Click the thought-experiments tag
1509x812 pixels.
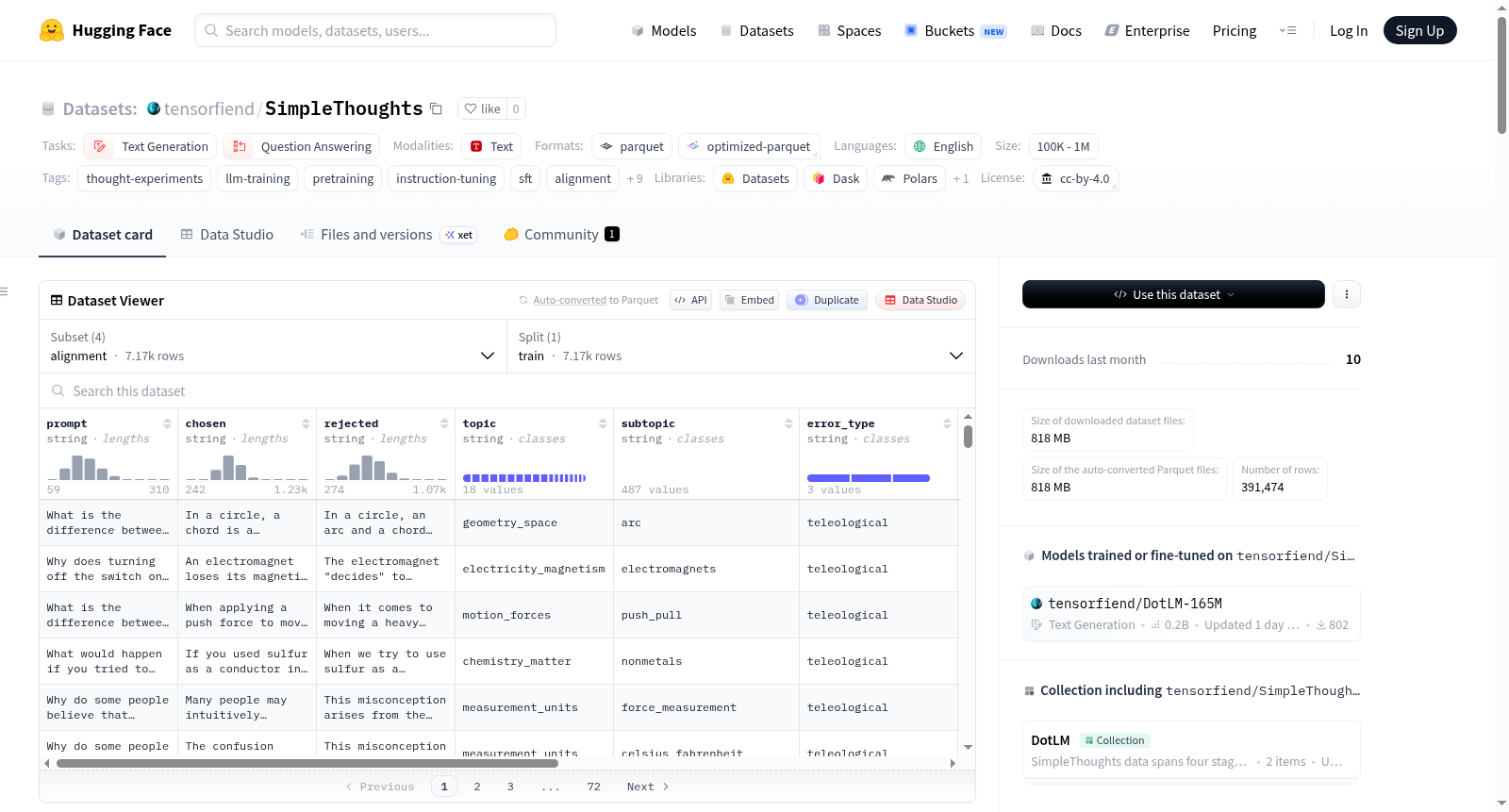point(144,178)
